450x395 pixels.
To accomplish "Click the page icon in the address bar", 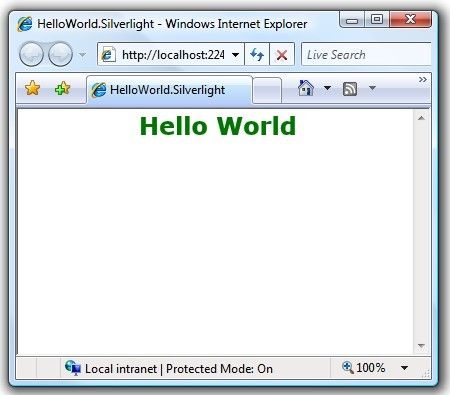I will pyautogui.click(x=108, y=54).
